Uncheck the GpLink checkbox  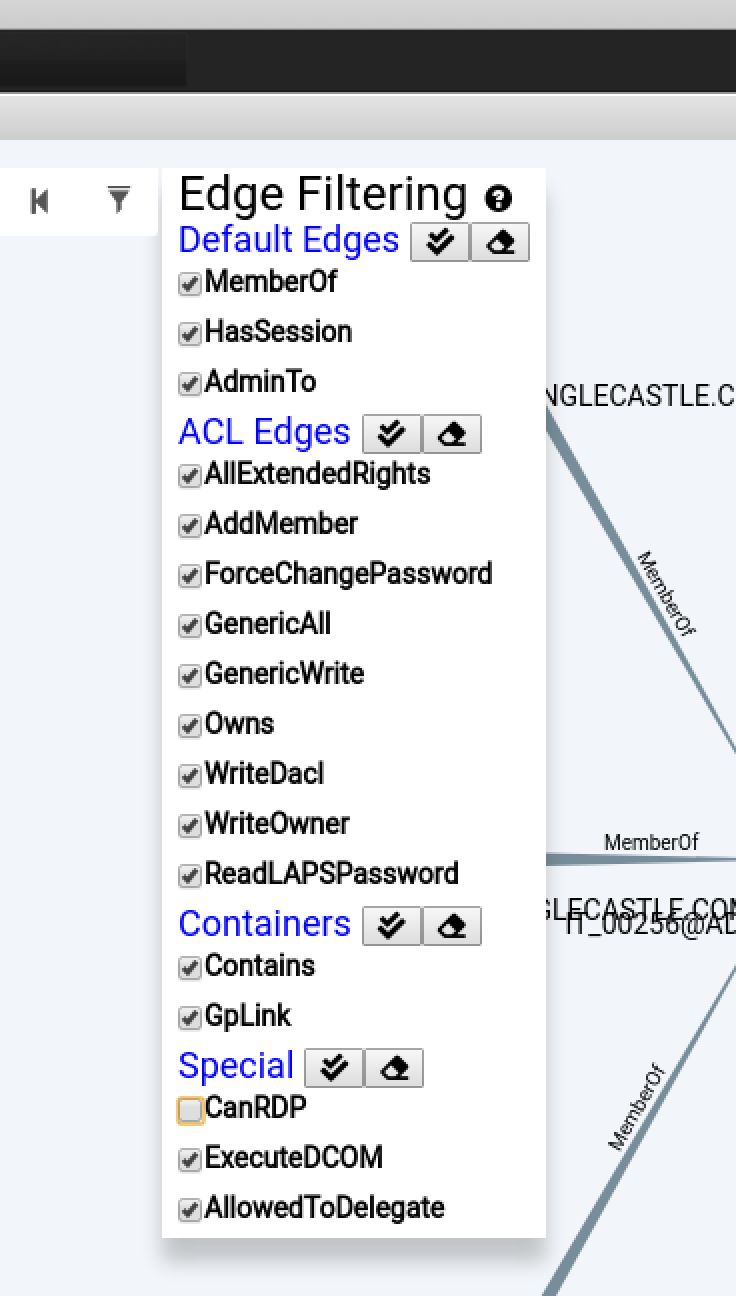[190, 1018]
